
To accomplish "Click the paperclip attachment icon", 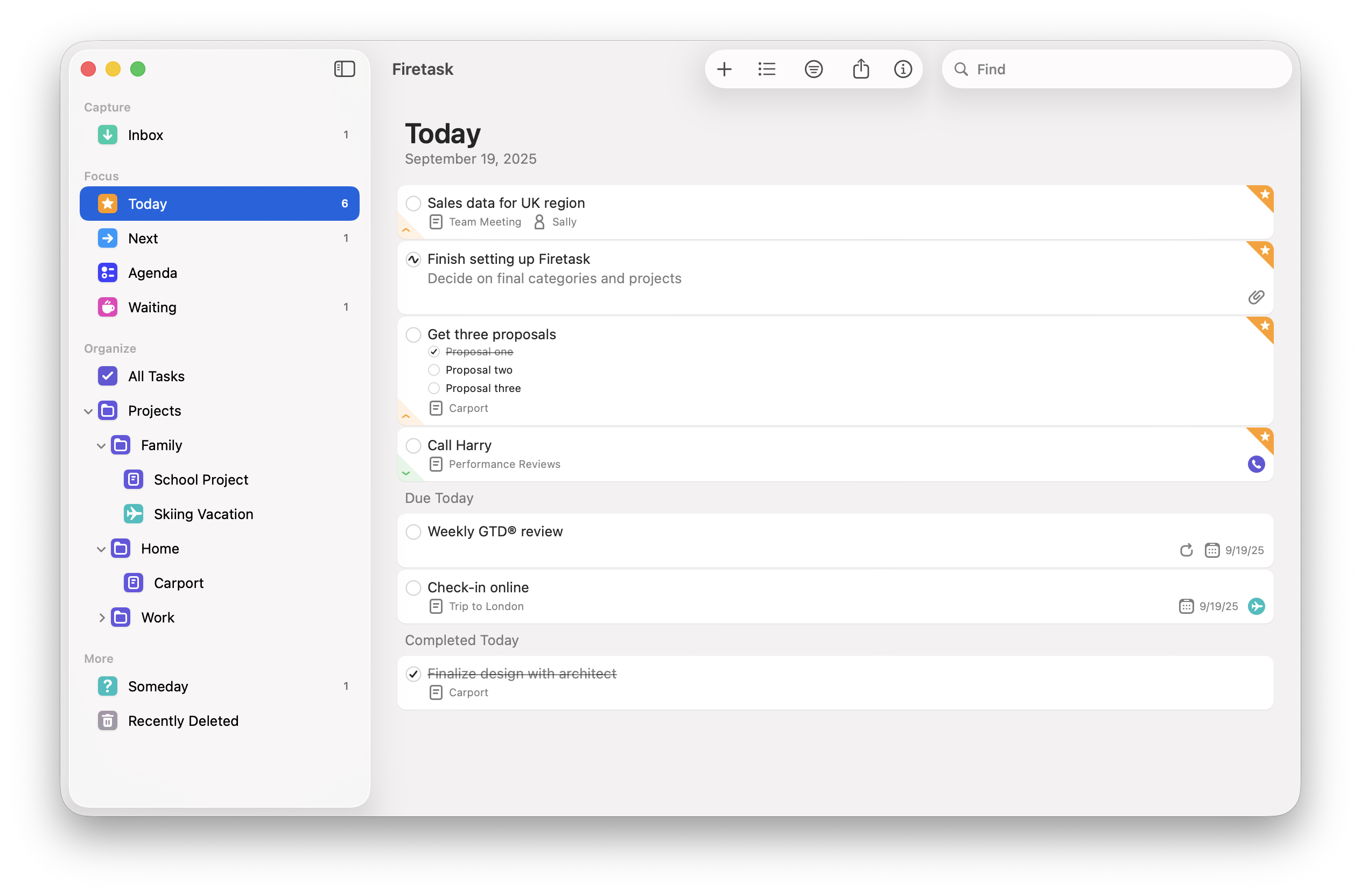I will (x=1256, y=297).
